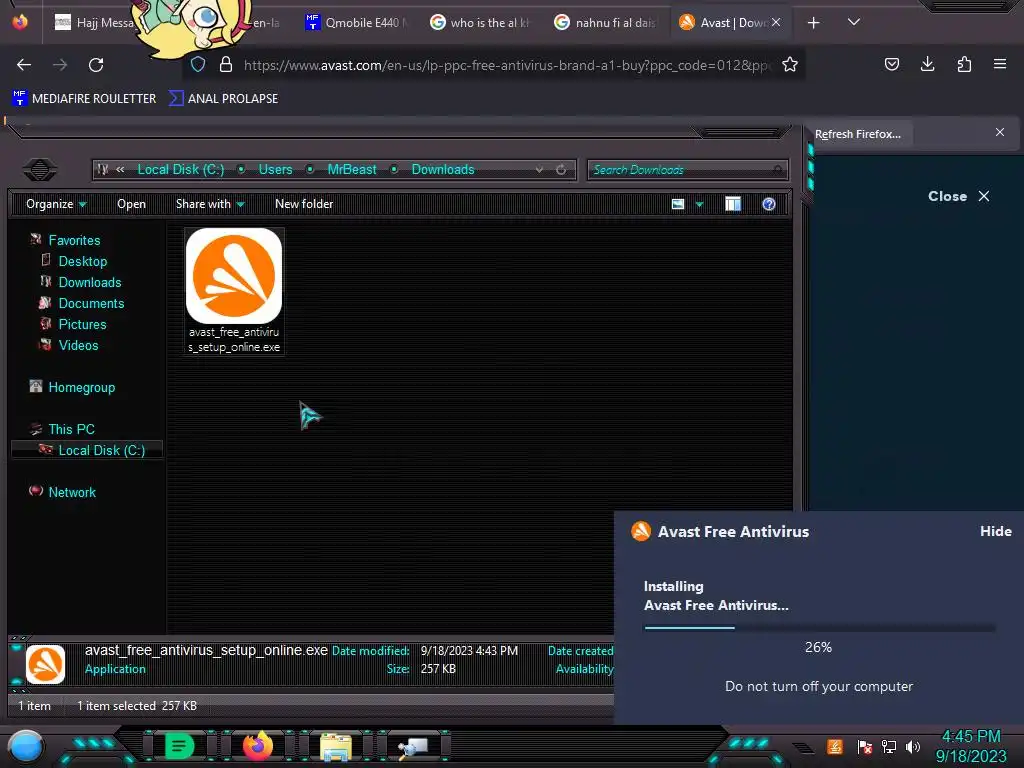
Task: Open the MEDIAFIRE ROULETTER bookmark
Action: pyautogui.click(x=84, y=99)
